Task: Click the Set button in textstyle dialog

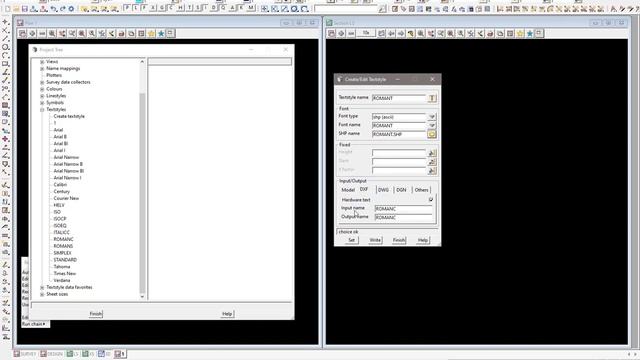Action: click(x=351, y=240)
